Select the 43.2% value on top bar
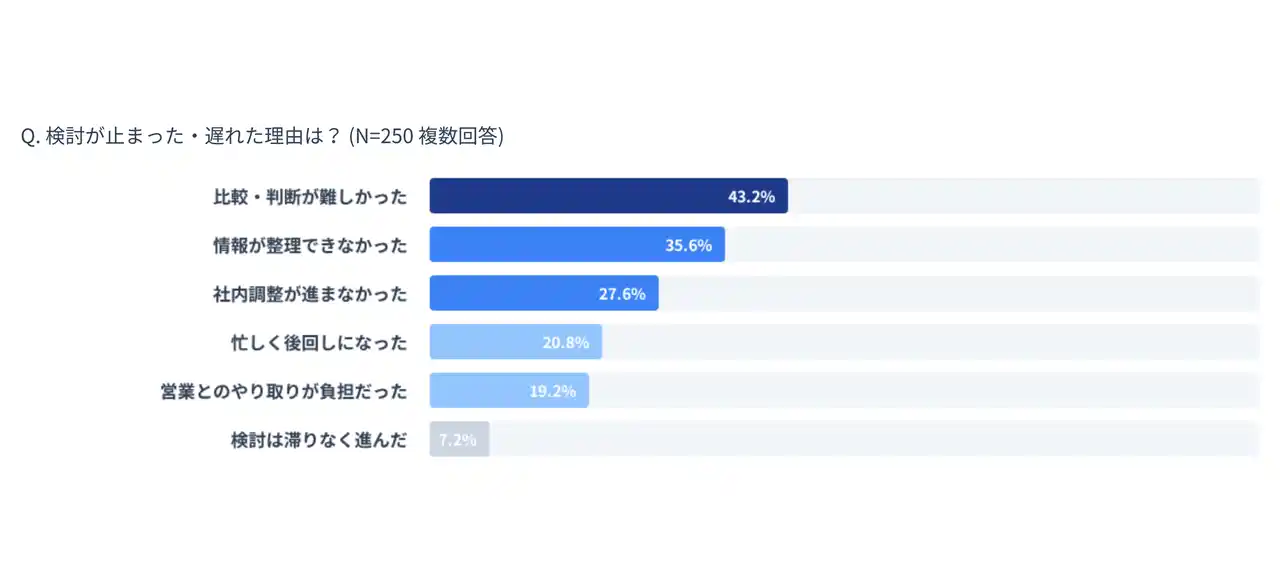The height and width of the screenshot is (561, 1280). (x=751, y=197)
